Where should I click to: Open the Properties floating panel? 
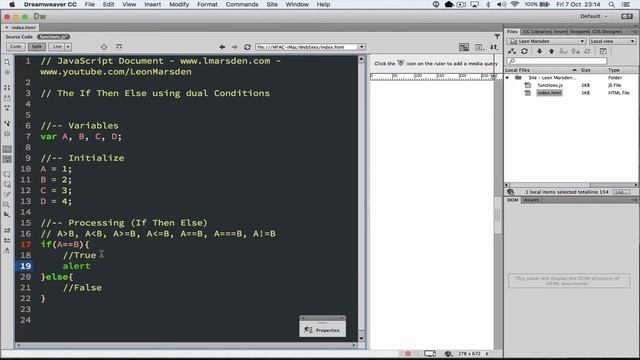point(322,330)
